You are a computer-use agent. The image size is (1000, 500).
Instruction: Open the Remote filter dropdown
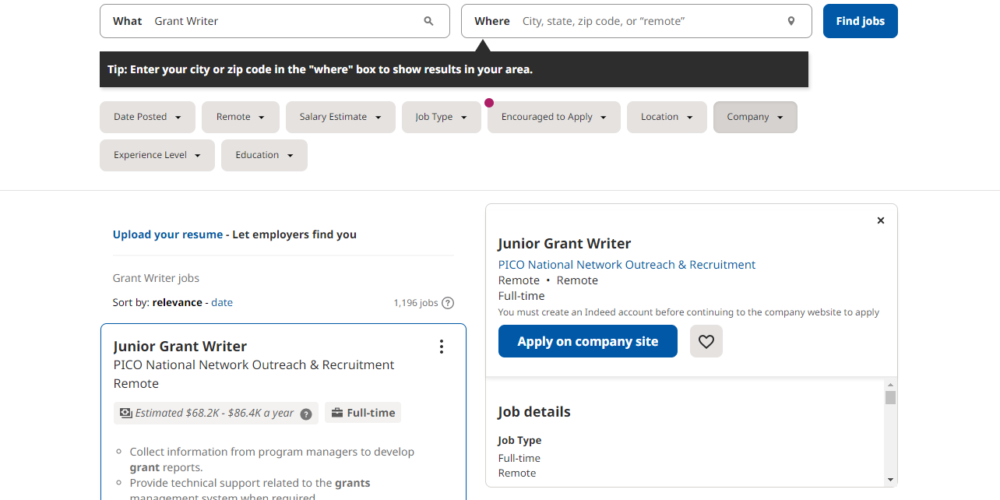pos(240,117)
